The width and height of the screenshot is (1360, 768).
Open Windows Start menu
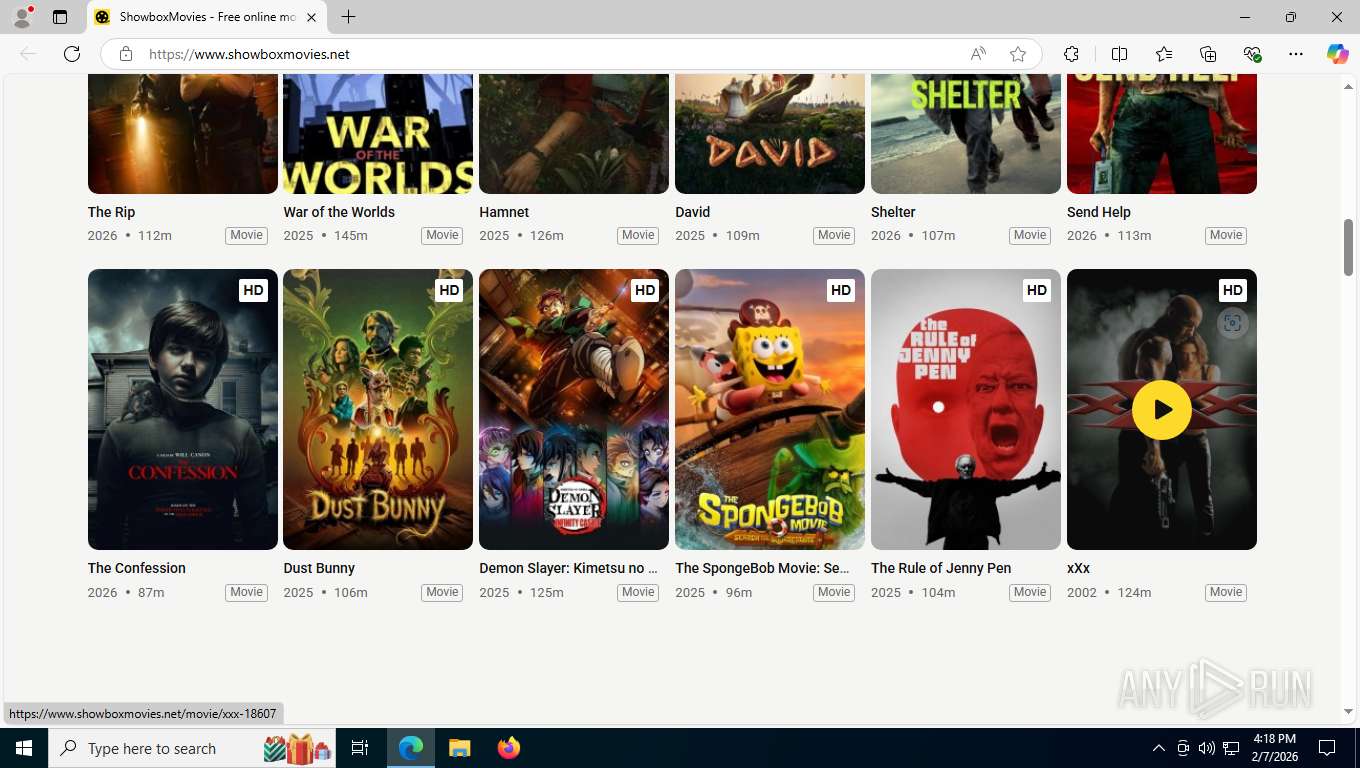click(x=24, y=748)
